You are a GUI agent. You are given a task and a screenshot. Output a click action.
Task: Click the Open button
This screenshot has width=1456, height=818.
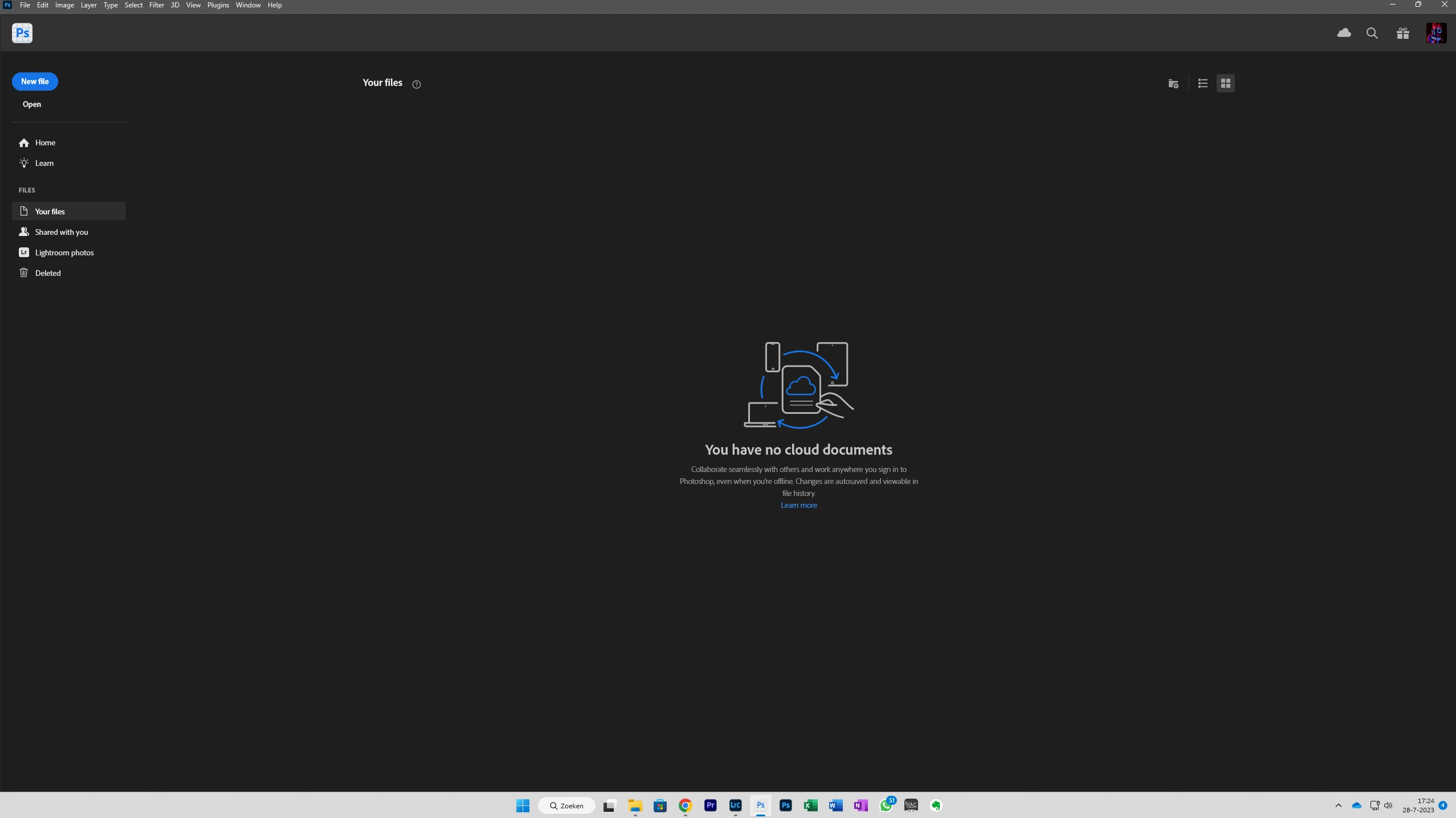32,104
